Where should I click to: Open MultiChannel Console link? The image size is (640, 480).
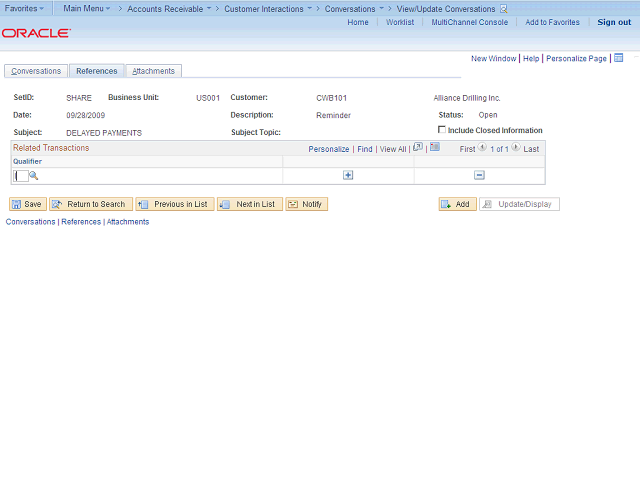470,22
